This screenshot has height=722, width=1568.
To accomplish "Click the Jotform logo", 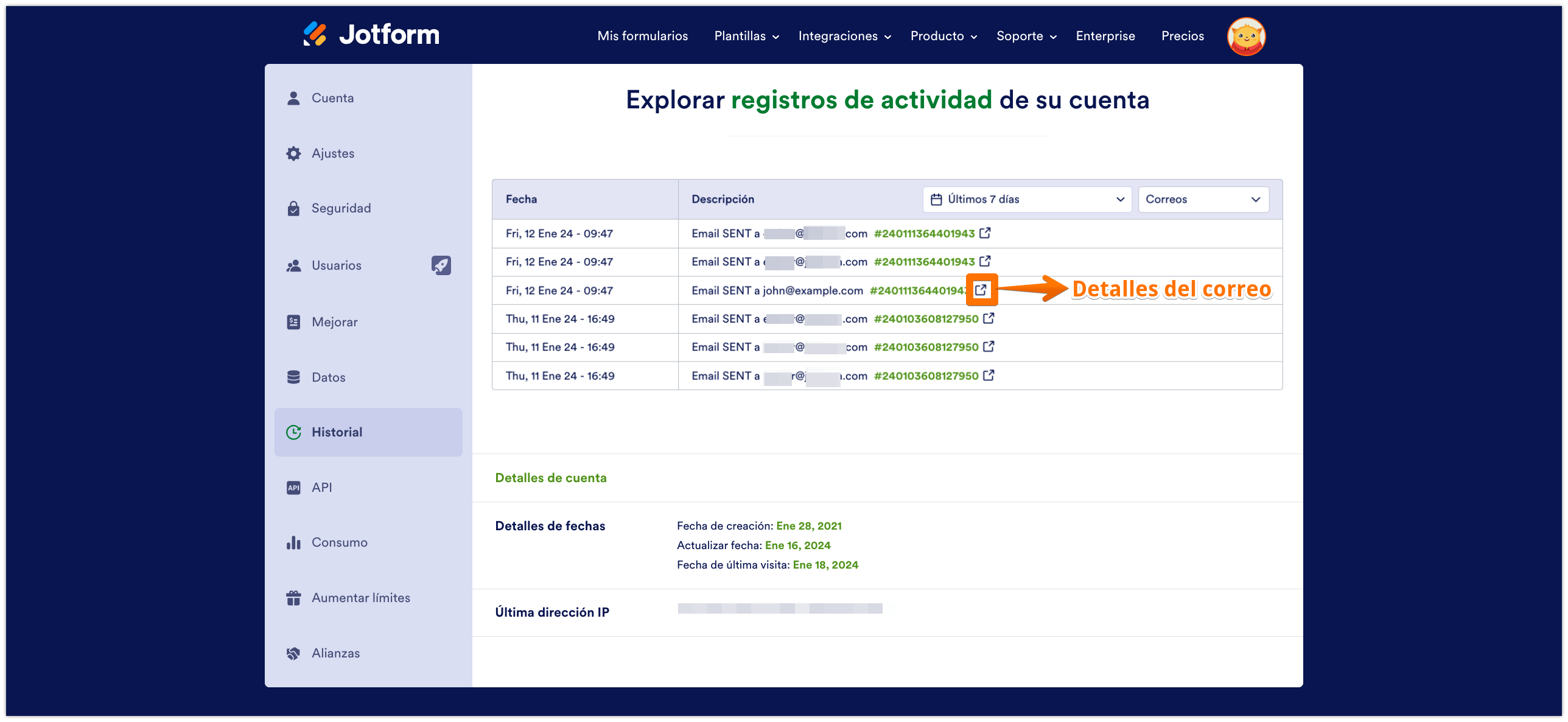I will pos(370,34).
